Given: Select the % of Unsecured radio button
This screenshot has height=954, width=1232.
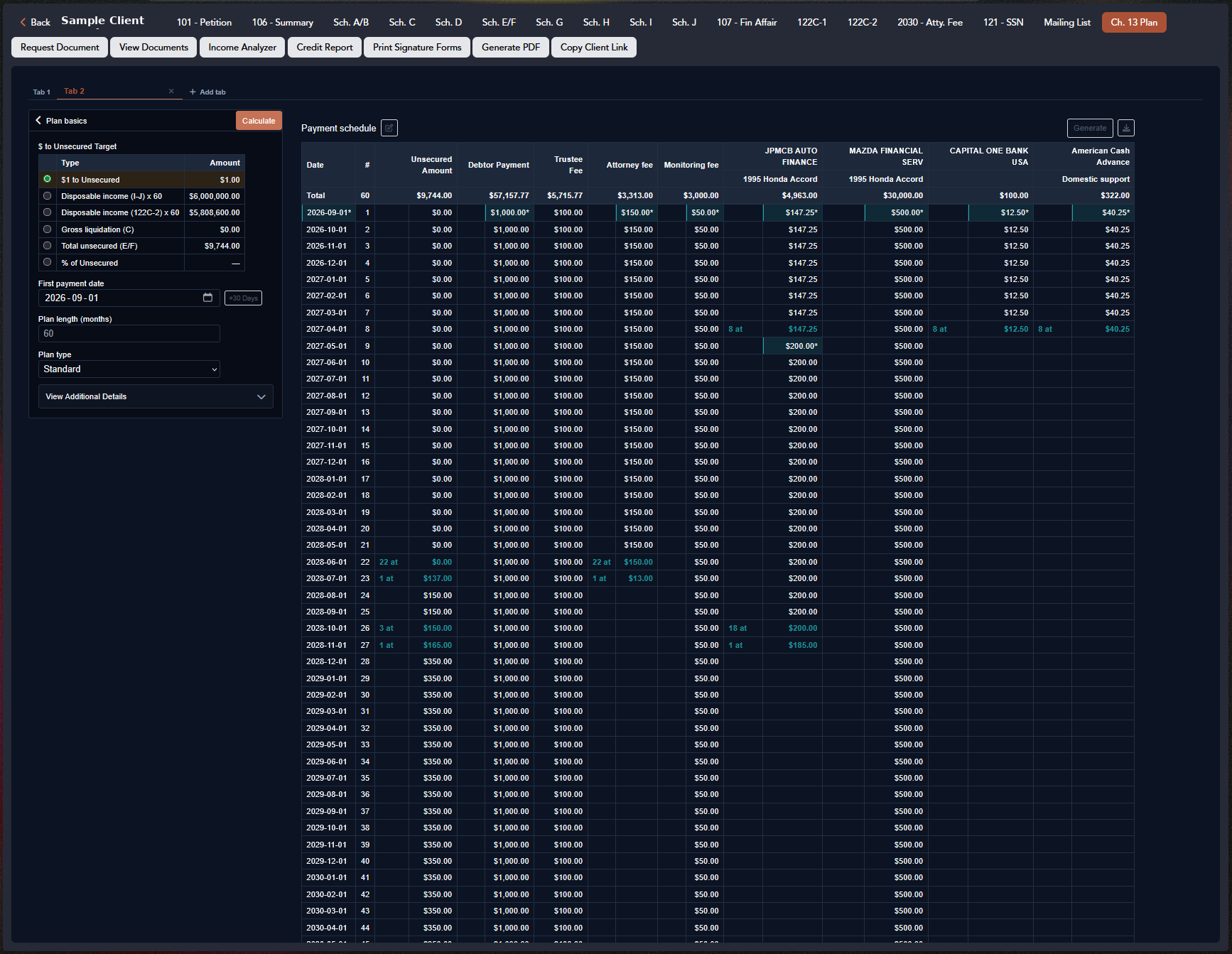Looking at the screenshot, I should coord(47,262).
